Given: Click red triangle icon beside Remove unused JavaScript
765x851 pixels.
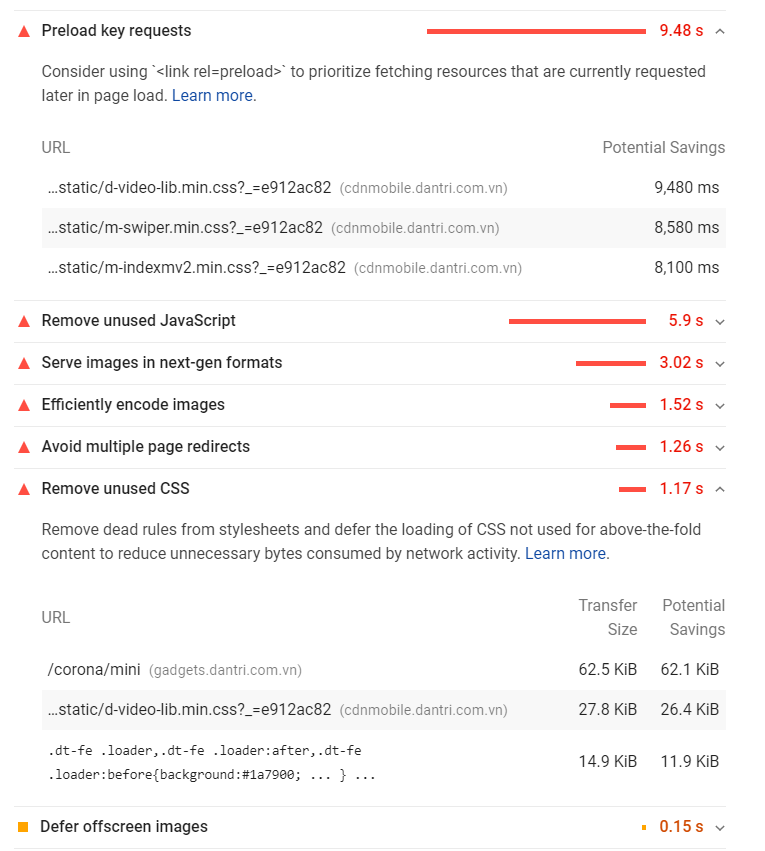Looking at the screenshot, I should tap(24, 321).
